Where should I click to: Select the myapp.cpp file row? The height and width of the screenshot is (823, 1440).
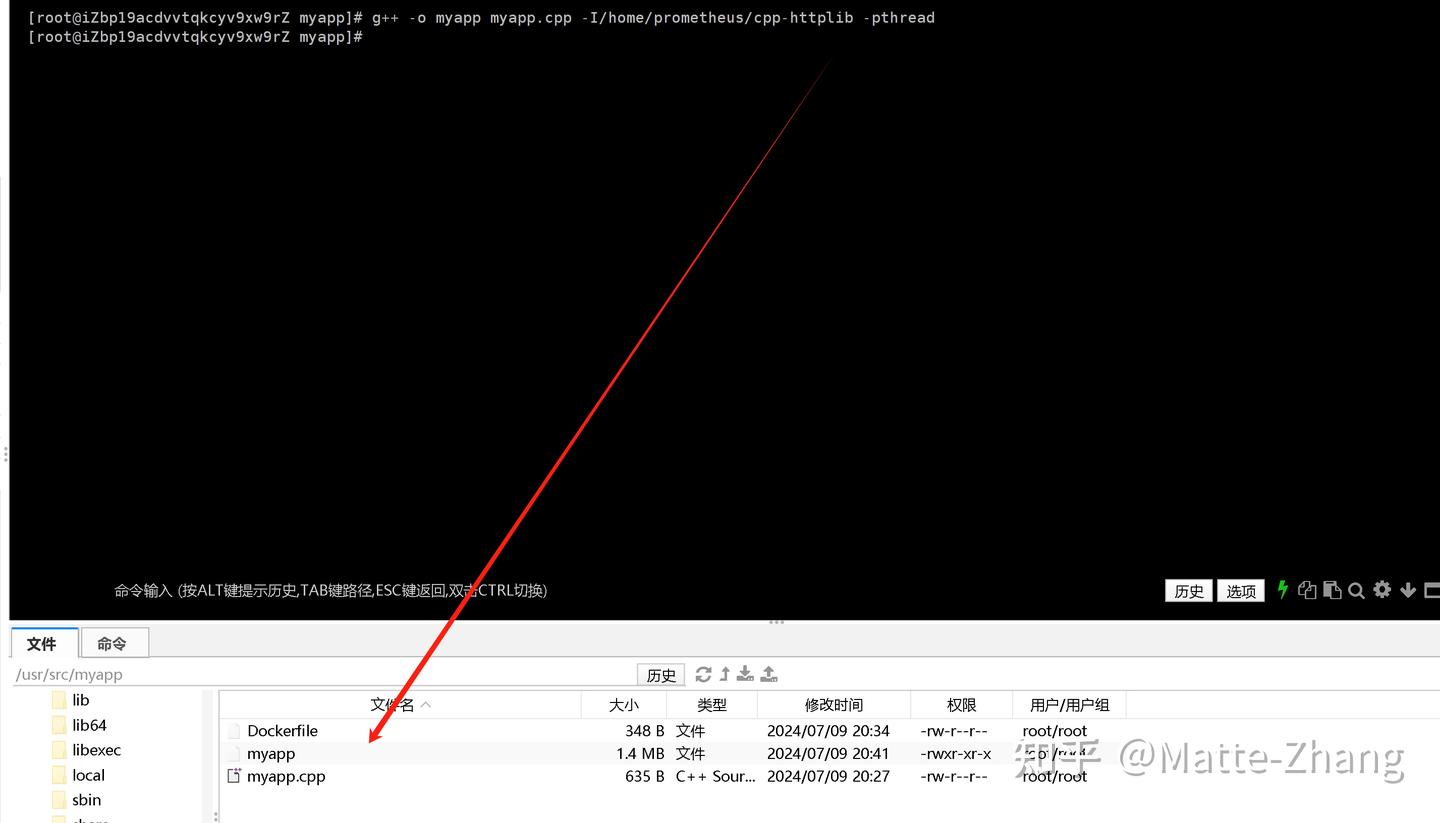pyautogui.click(x=287, y=776)
